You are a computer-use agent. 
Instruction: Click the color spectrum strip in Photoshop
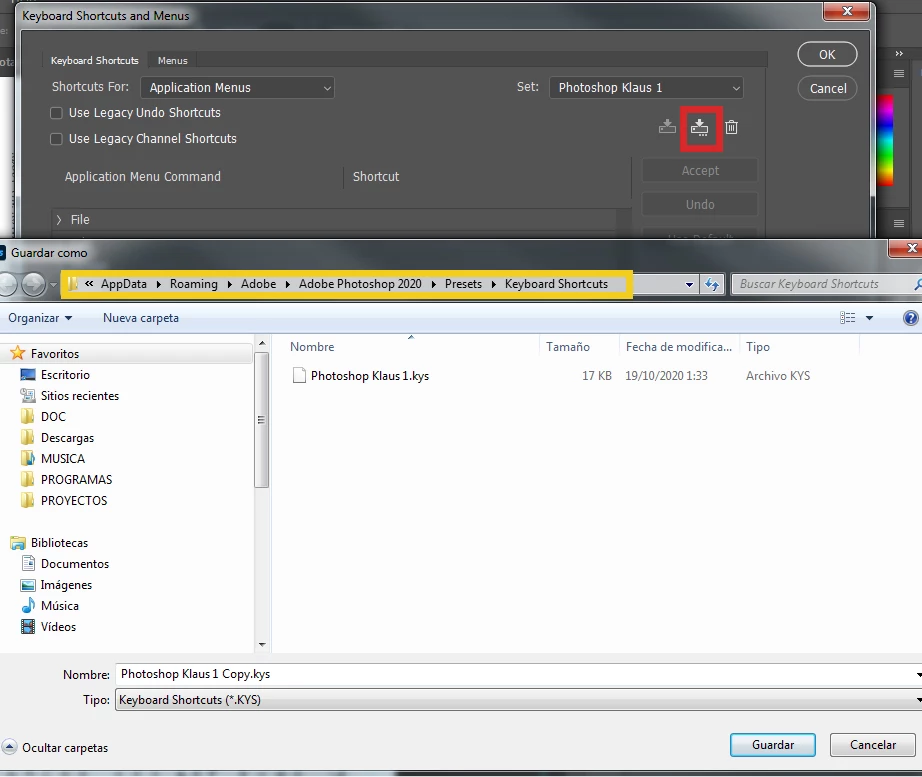click(x=885, y=141)
